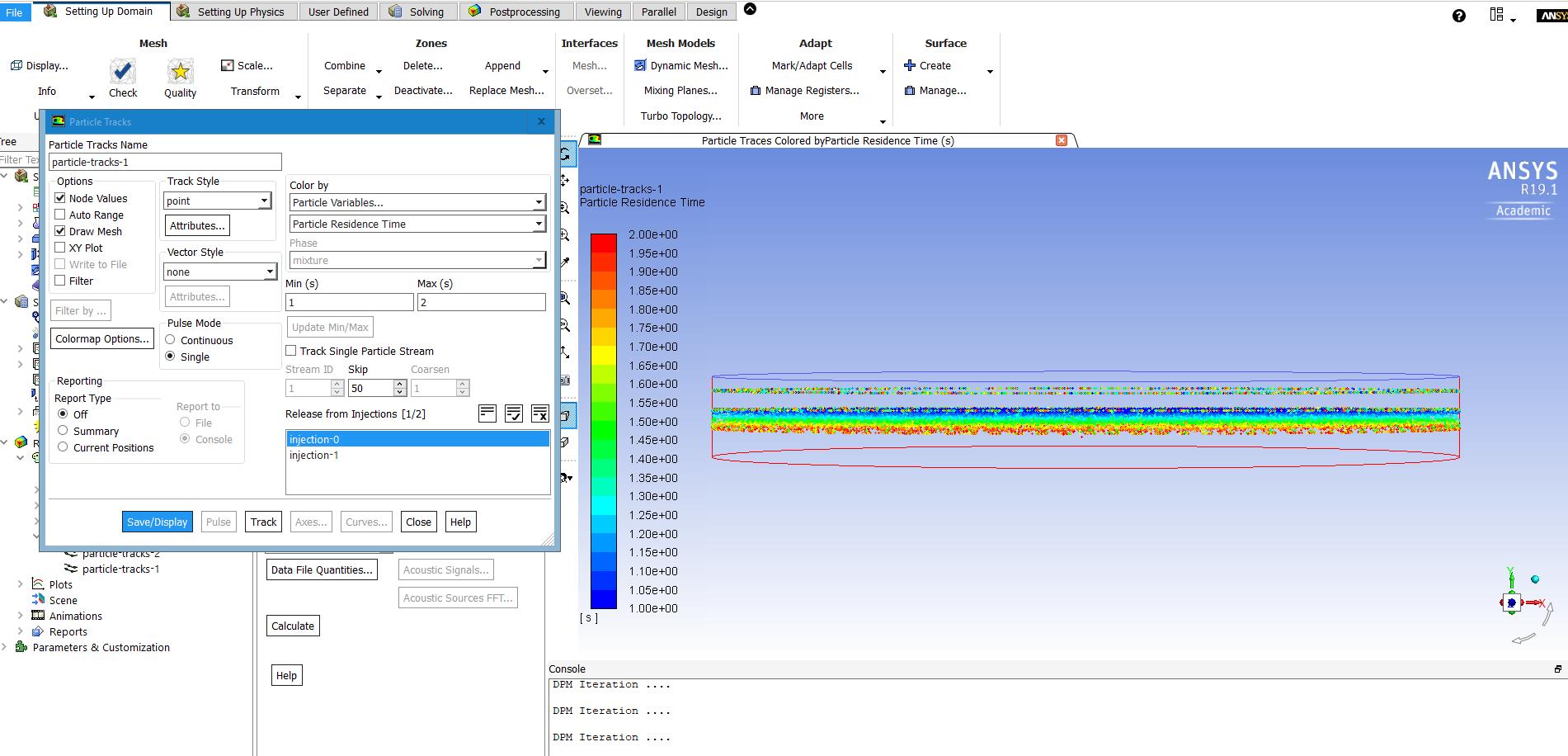1568x756 pixels.
Task: Expand the Animations tree node
Action: pos(21,616)
